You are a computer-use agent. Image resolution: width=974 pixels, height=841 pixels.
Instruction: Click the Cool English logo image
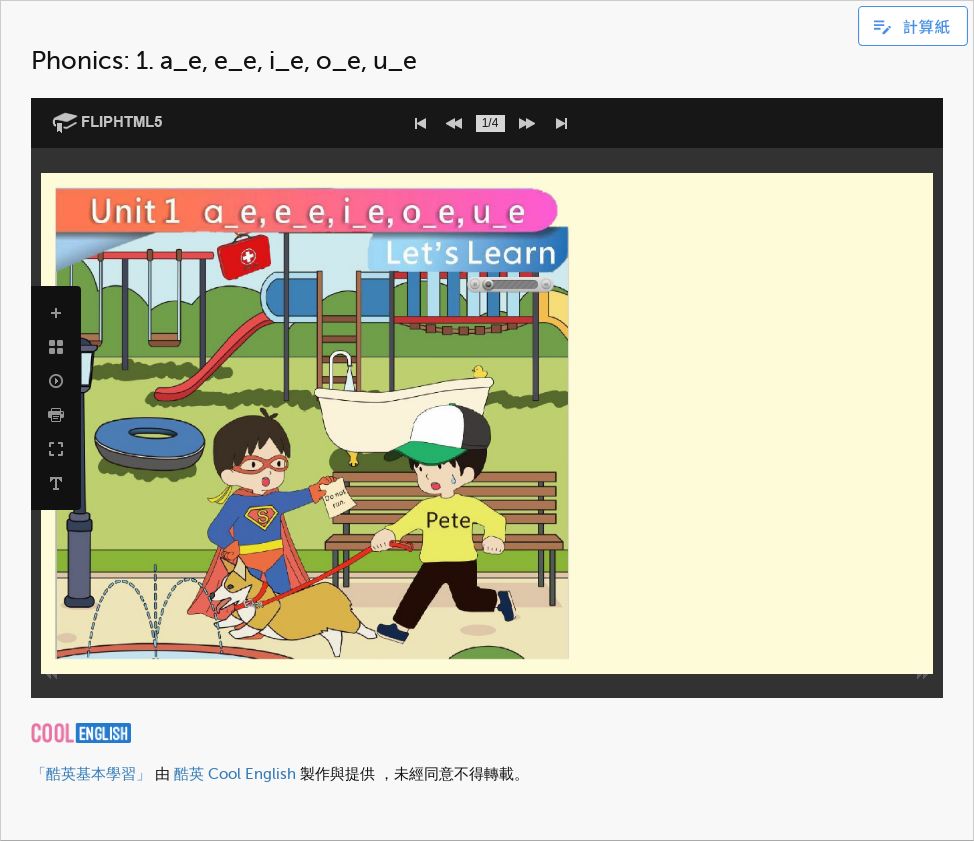click(81, 733)
